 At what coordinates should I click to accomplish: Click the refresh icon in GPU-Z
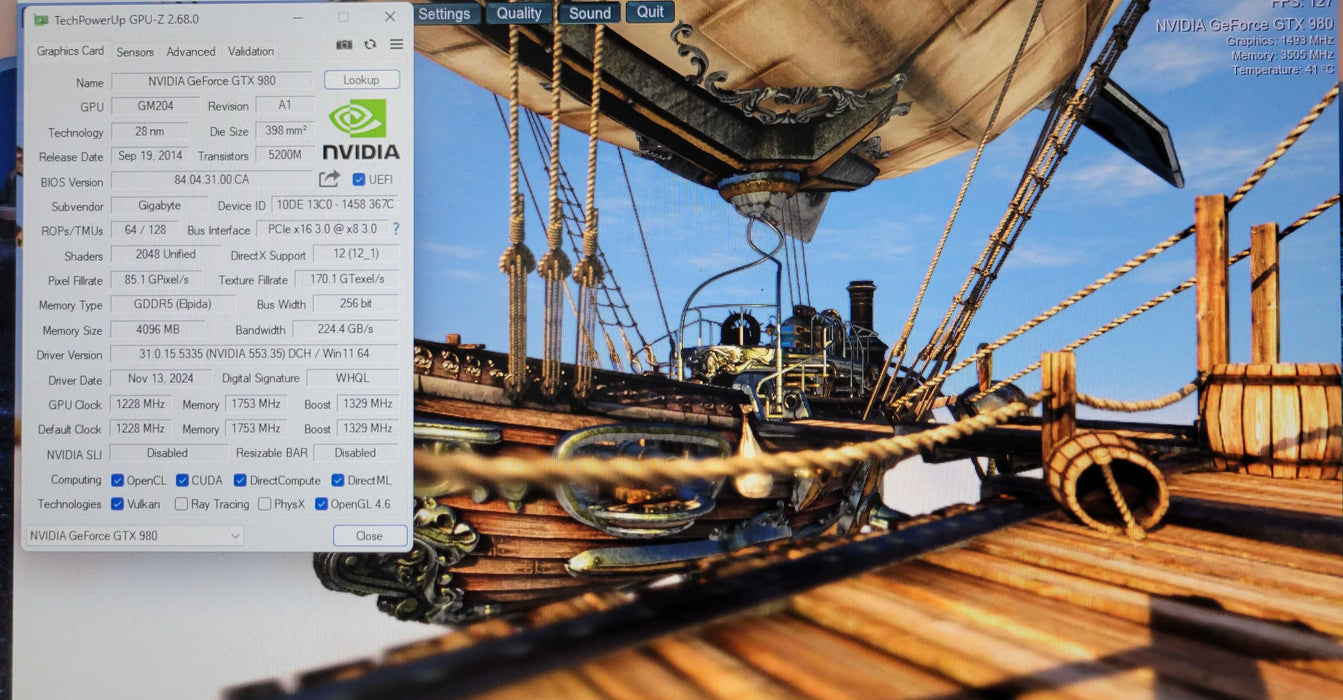(370, 45)
